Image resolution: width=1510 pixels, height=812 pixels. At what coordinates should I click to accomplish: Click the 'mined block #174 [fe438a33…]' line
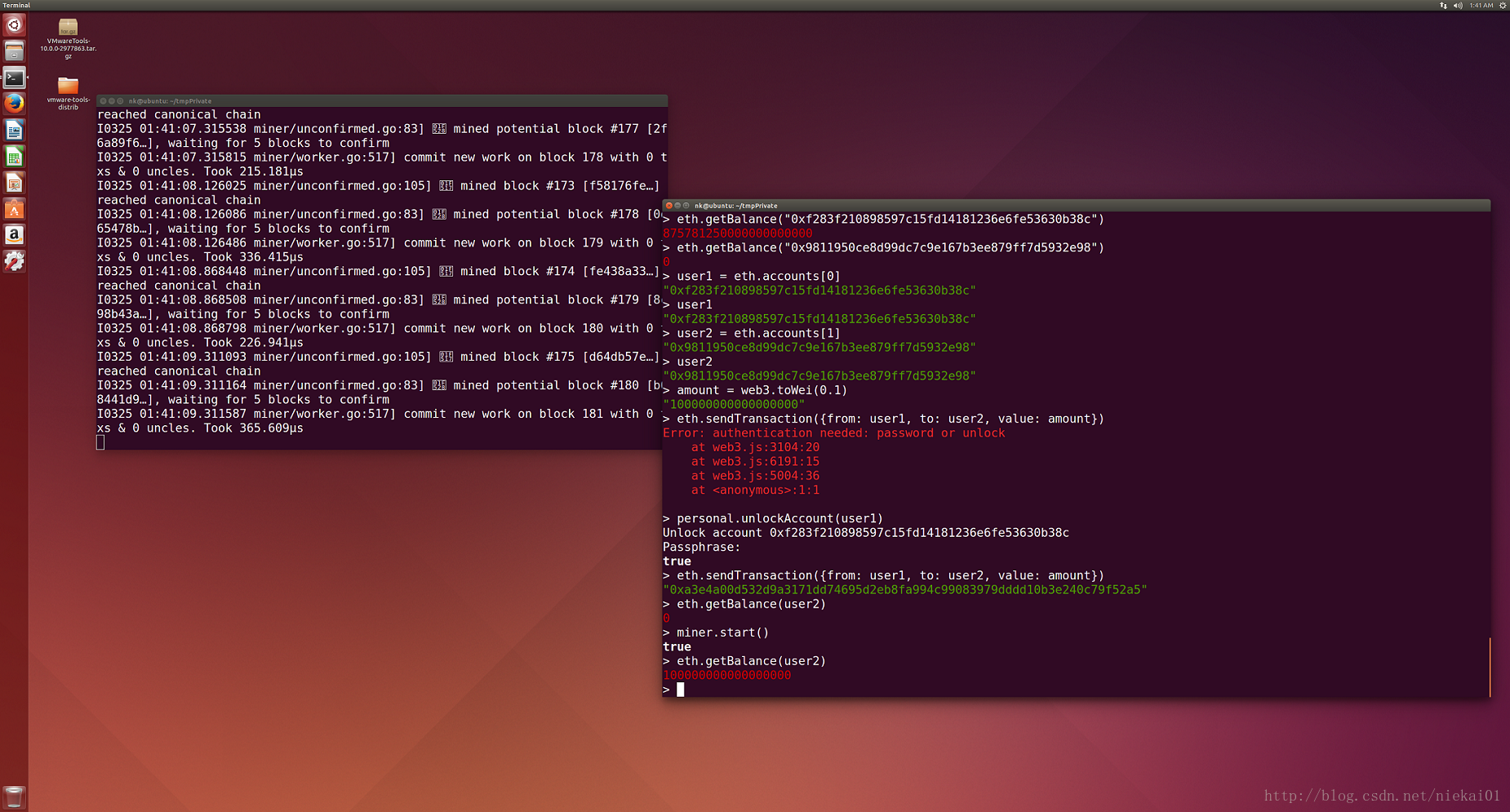378,271
